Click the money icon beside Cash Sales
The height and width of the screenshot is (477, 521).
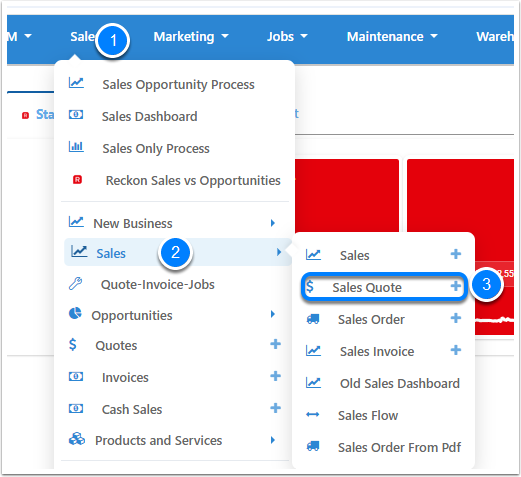coord(76,409)
